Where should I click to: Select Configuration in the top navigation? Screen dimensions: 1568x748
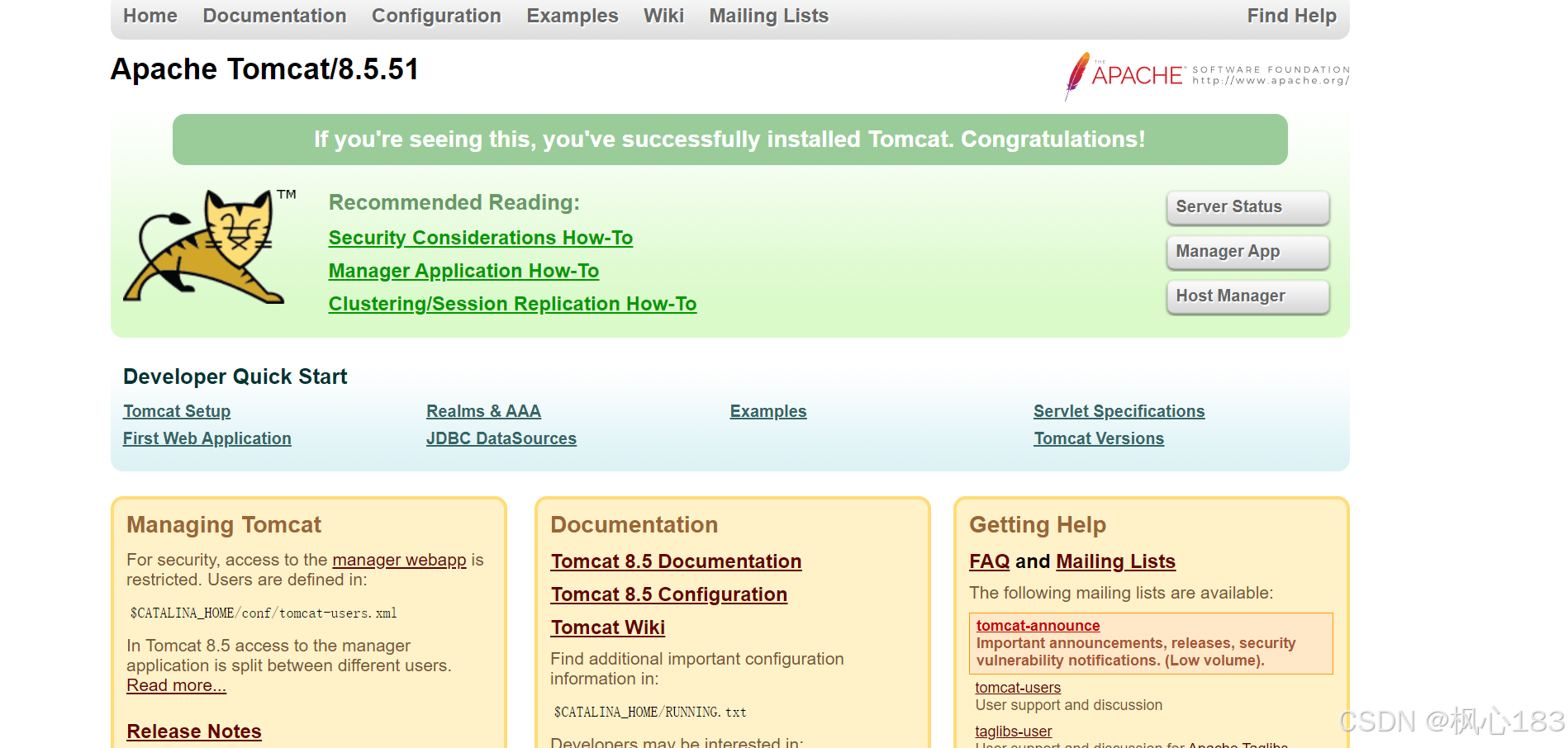point(436,16)
